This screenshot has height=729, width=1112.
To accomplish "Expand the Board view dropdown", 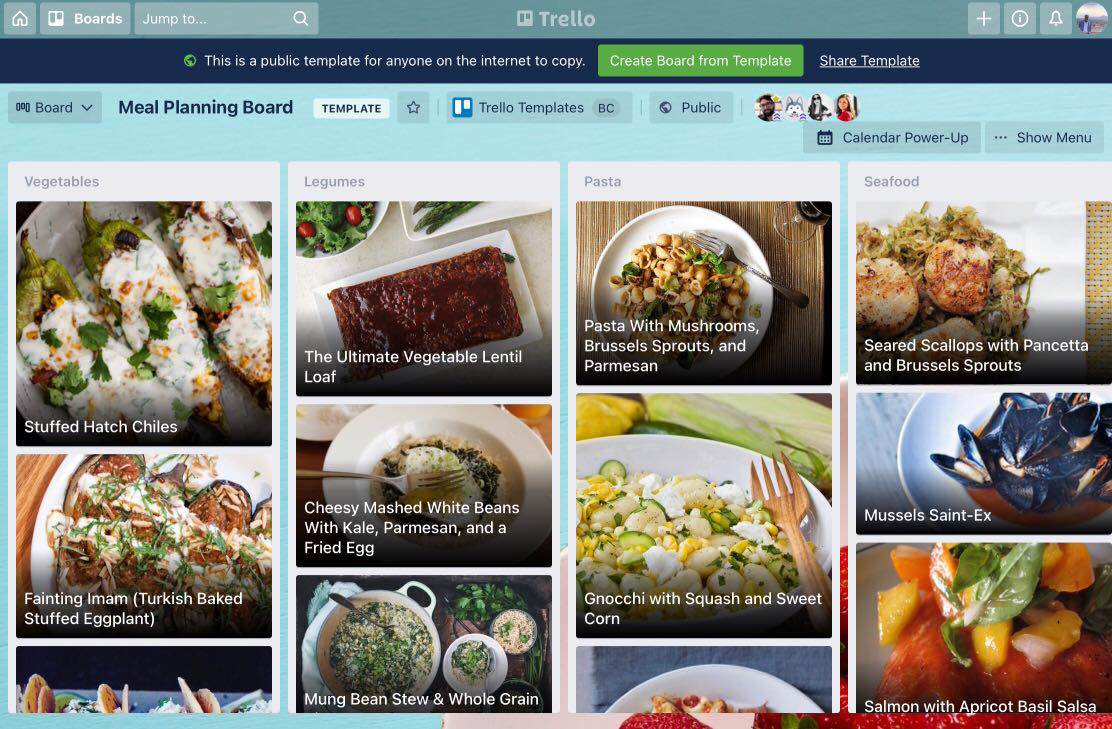I will tap(55, 108).
